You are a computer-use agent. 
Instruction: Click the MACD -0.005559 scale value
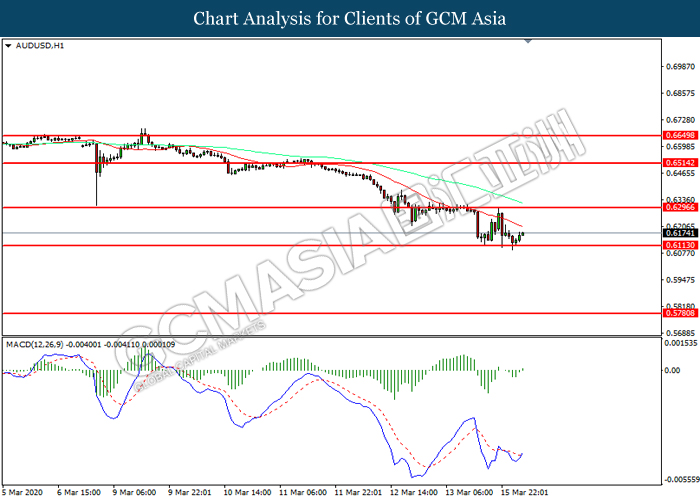pyautogui.click(x=679, y=479)
